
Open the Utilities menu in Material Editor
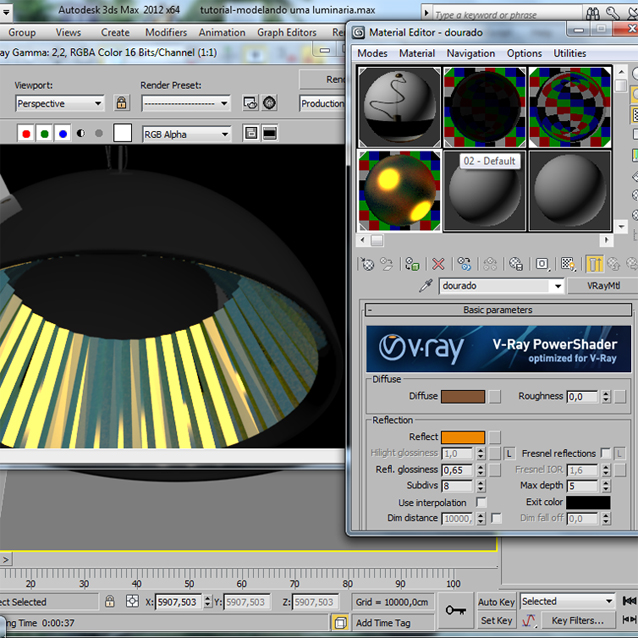[569, 53]
